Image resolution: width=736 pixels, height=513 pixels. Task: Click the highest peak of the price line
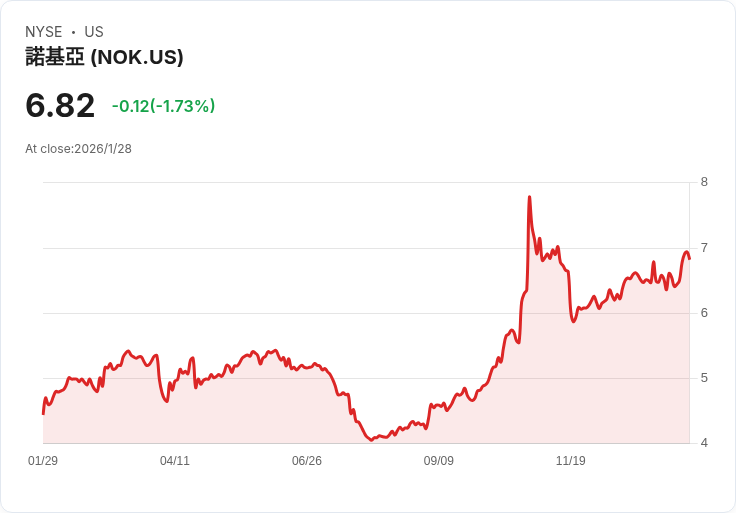point(529,197)
